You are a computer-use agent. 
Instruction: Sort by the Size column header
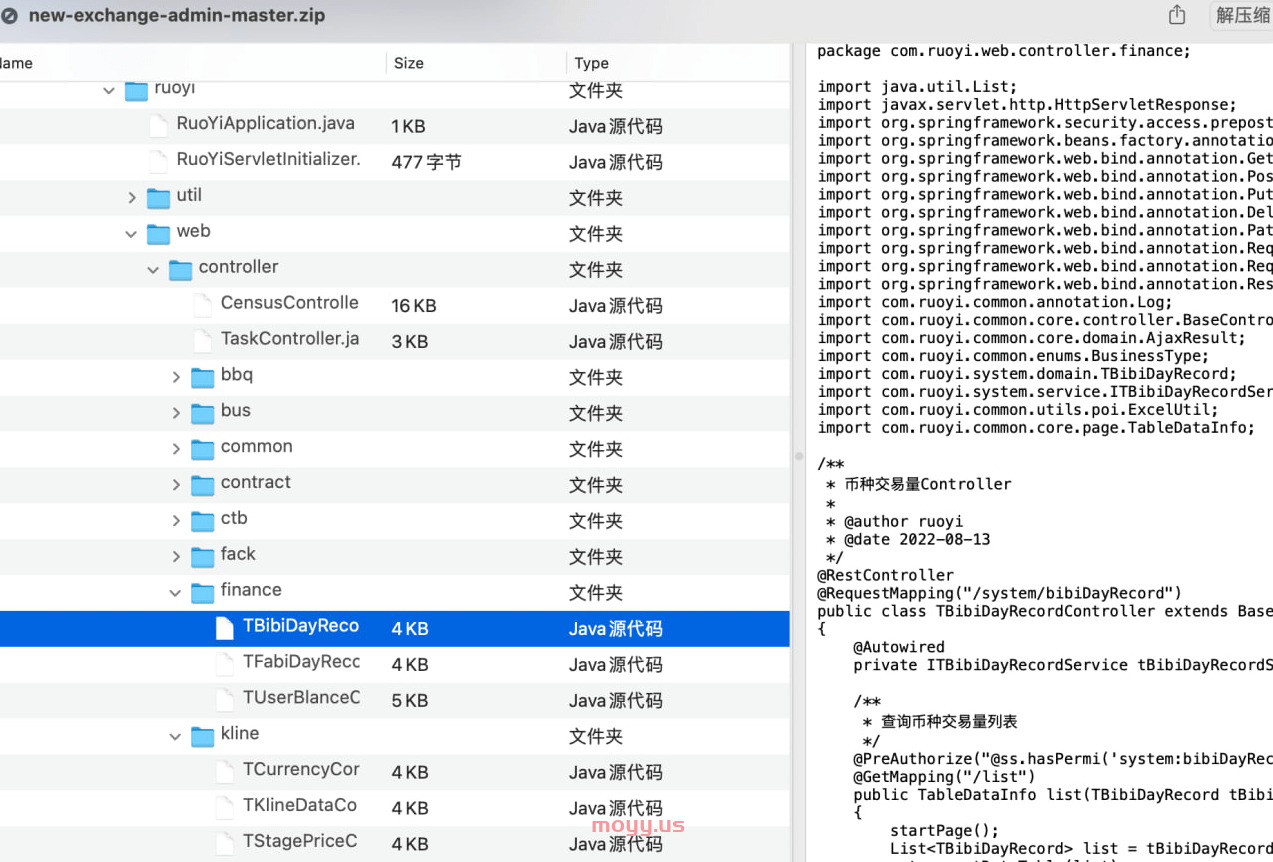point(409,63)
